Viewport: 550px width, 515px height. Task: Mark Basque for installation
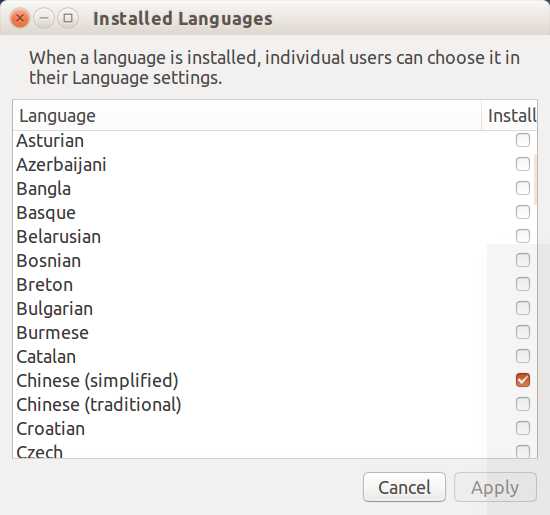pos(523,212)
